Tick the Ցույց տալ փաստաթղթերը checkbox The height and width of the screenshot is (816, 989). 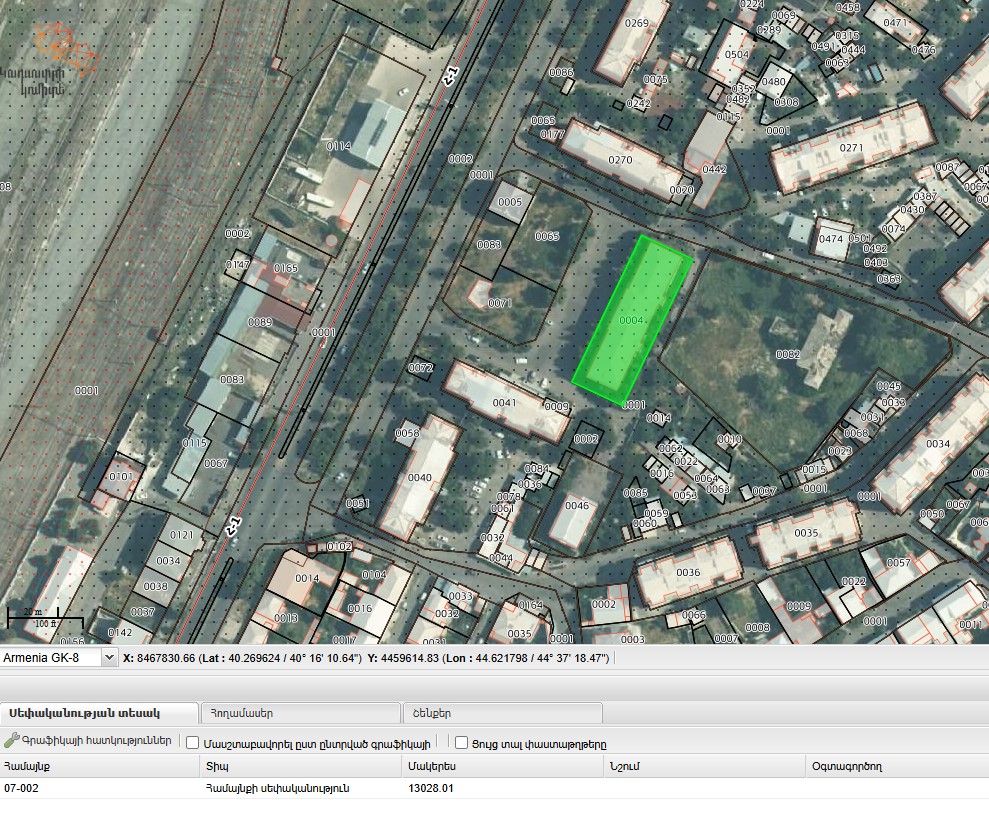(462, 743)
